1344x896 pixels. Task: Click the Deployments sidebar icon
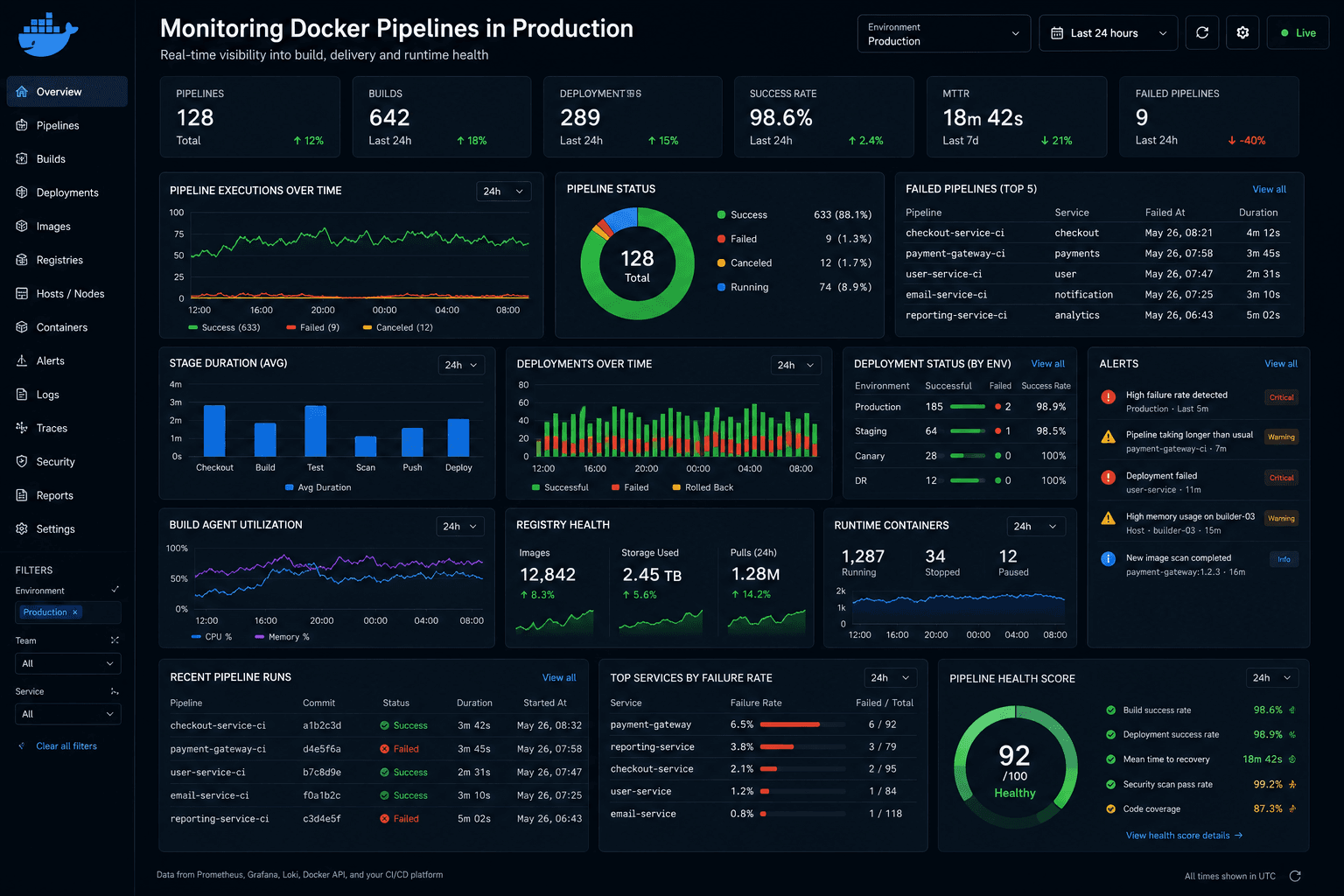22,192
